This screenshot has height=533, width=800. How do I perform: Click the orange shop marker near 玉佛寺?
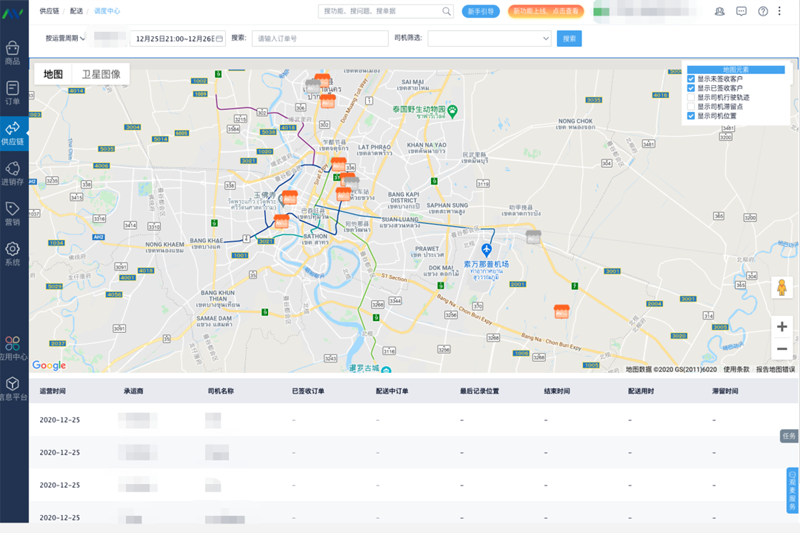point(290,197)
